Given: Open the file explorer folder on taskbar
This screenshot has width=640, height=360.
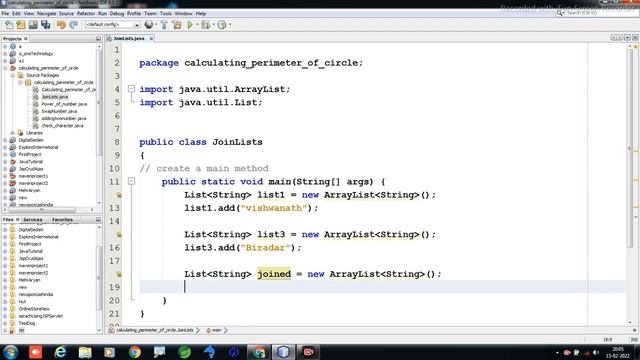Looking at the screenshot, I should click(85, 352).
